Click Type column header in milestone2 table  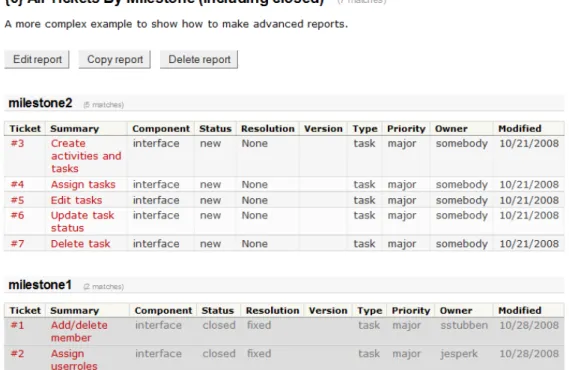[365, 129]
